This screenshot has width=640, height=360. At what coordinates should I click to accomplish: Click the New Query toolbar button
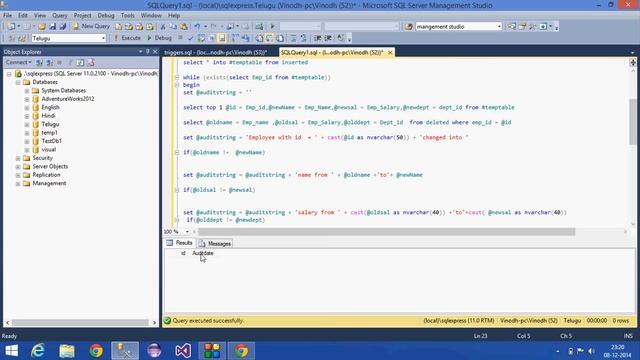[x=91, y=26]
